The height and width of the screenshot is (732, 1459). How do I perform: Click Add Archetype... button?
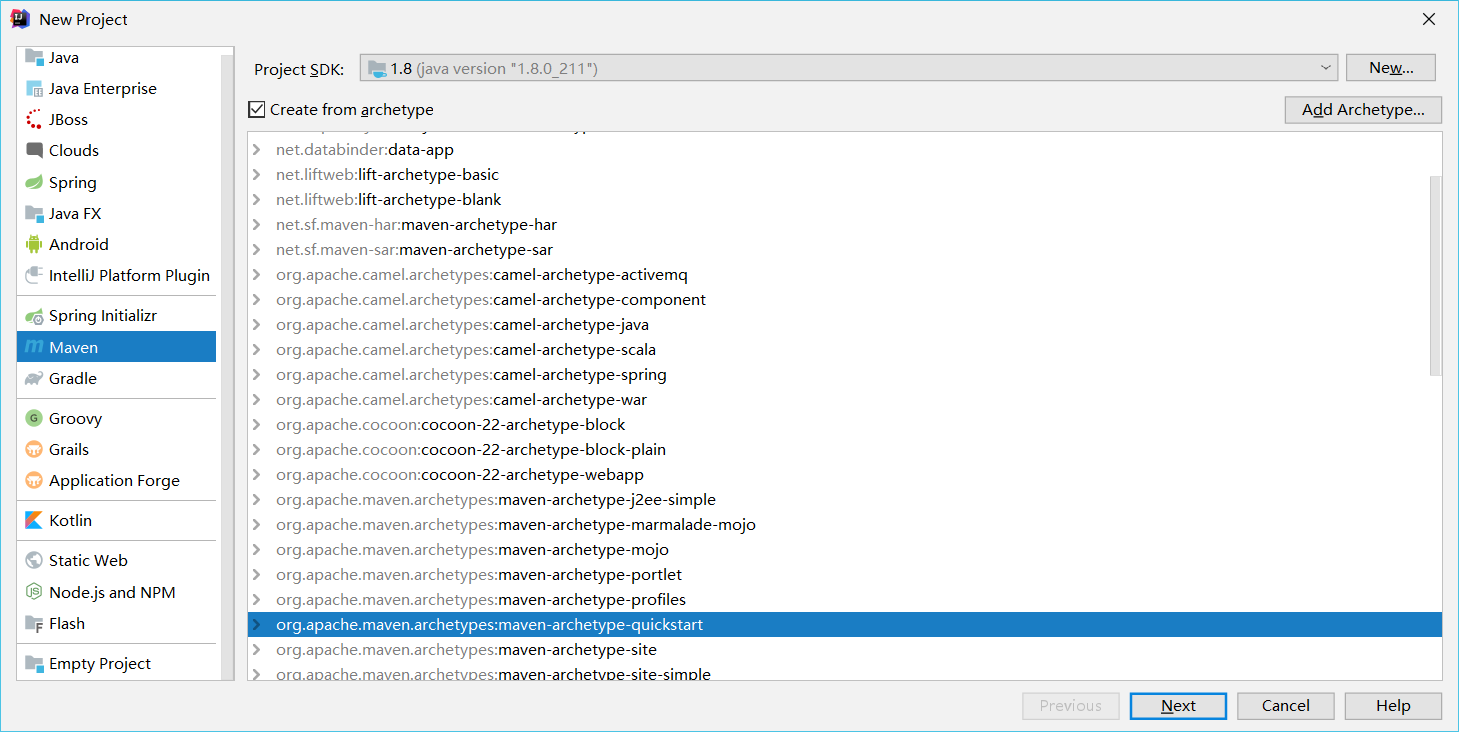point(1363,110)
